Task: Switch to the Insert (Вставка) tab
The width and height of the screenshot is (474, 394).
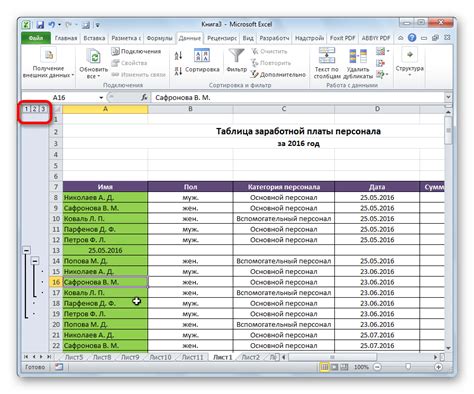Action: point(94,38)
